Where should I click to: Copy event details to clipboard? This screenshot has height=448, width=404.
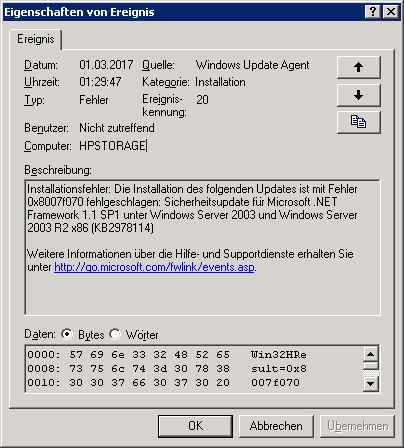tap(359, 122)
